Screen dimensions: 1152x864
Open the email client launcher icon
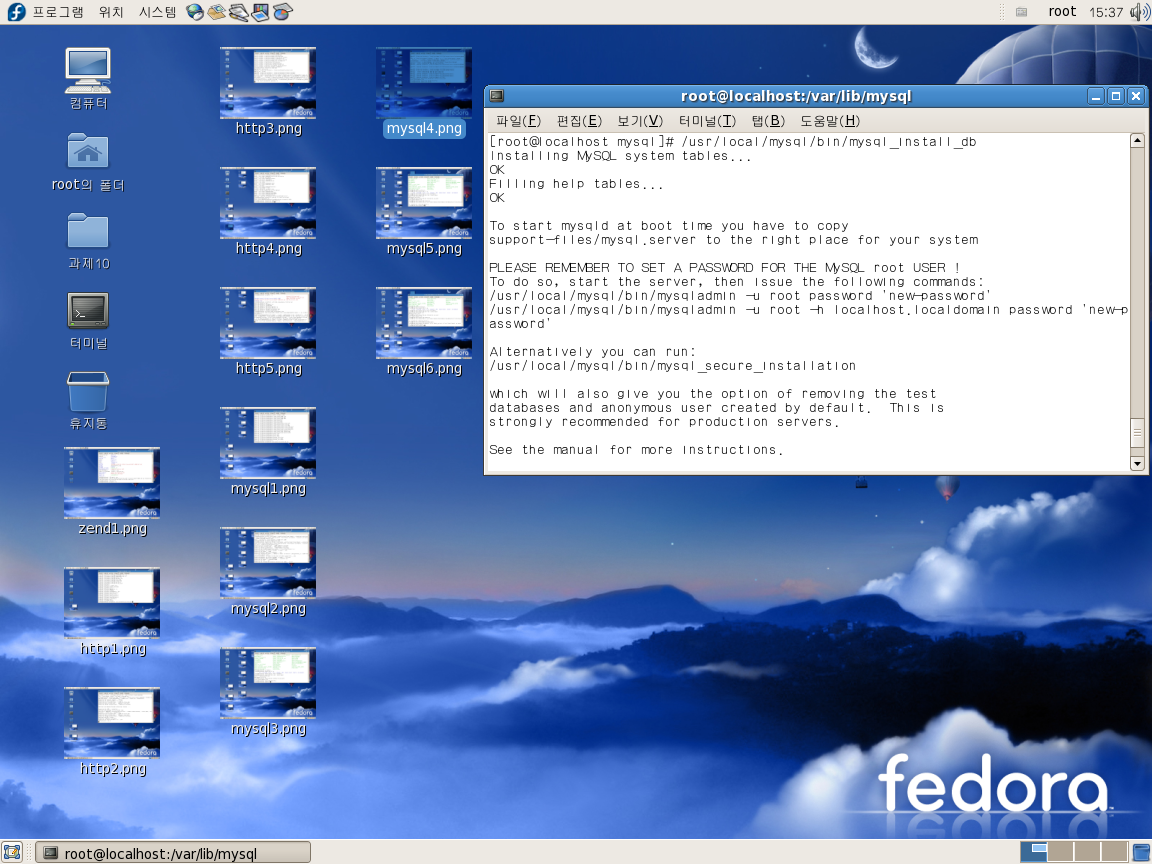point(216,12)
